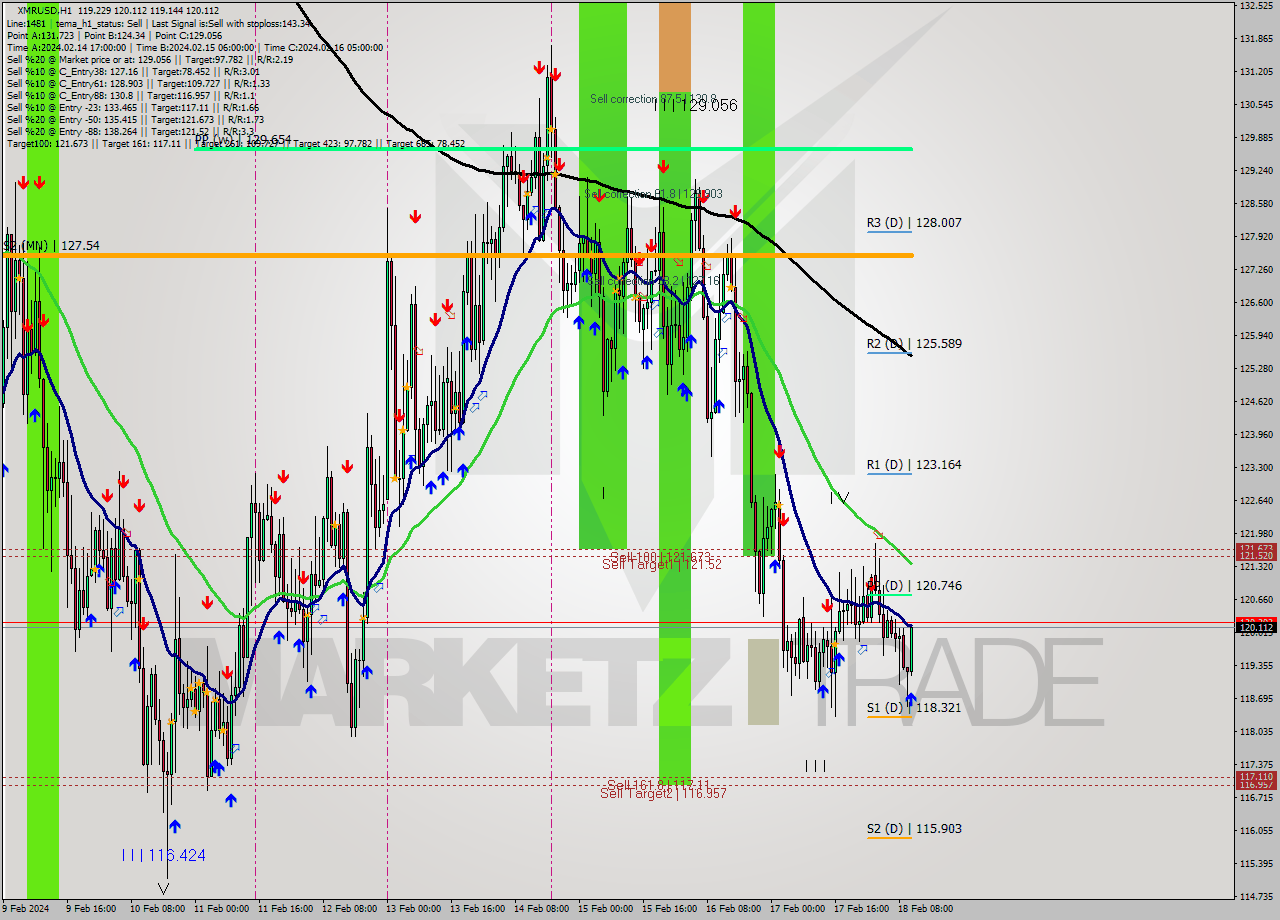Click the 13 Feb 00:00 time label
Viewport: 1280px width, 920px height.
pyautogui.click(x=414, y=909)
